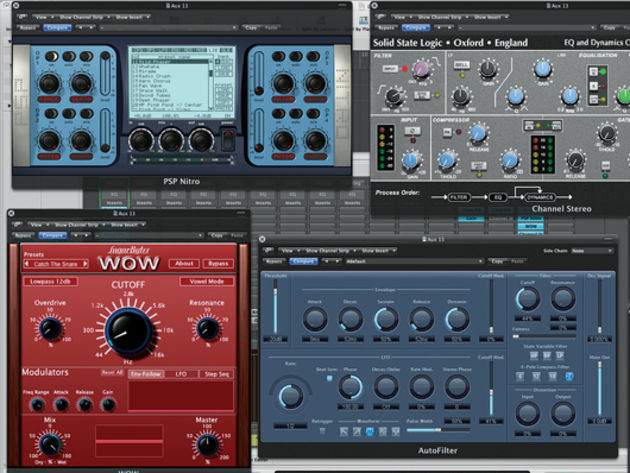Screen dimensions: 630x473
Task: Toggle Compare in the AutoFilter header
Action: click(303, 261)
